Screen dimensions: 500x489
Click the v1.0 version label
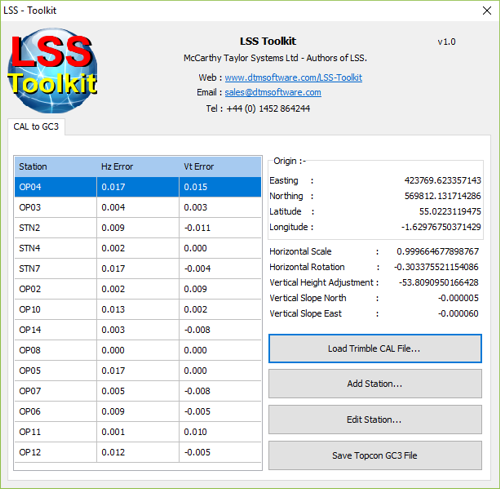pos(447,42)
